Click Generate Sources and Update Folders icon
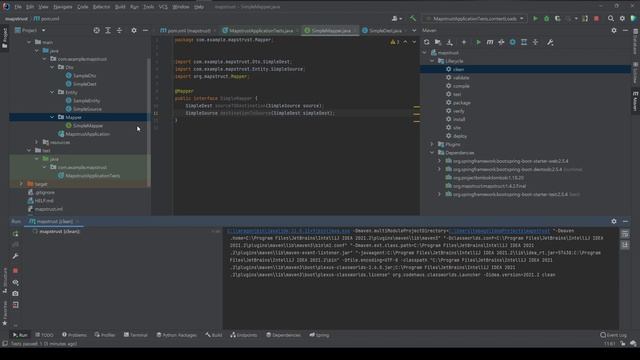Viewport: 640px width, 360px height. pos(438,42)
